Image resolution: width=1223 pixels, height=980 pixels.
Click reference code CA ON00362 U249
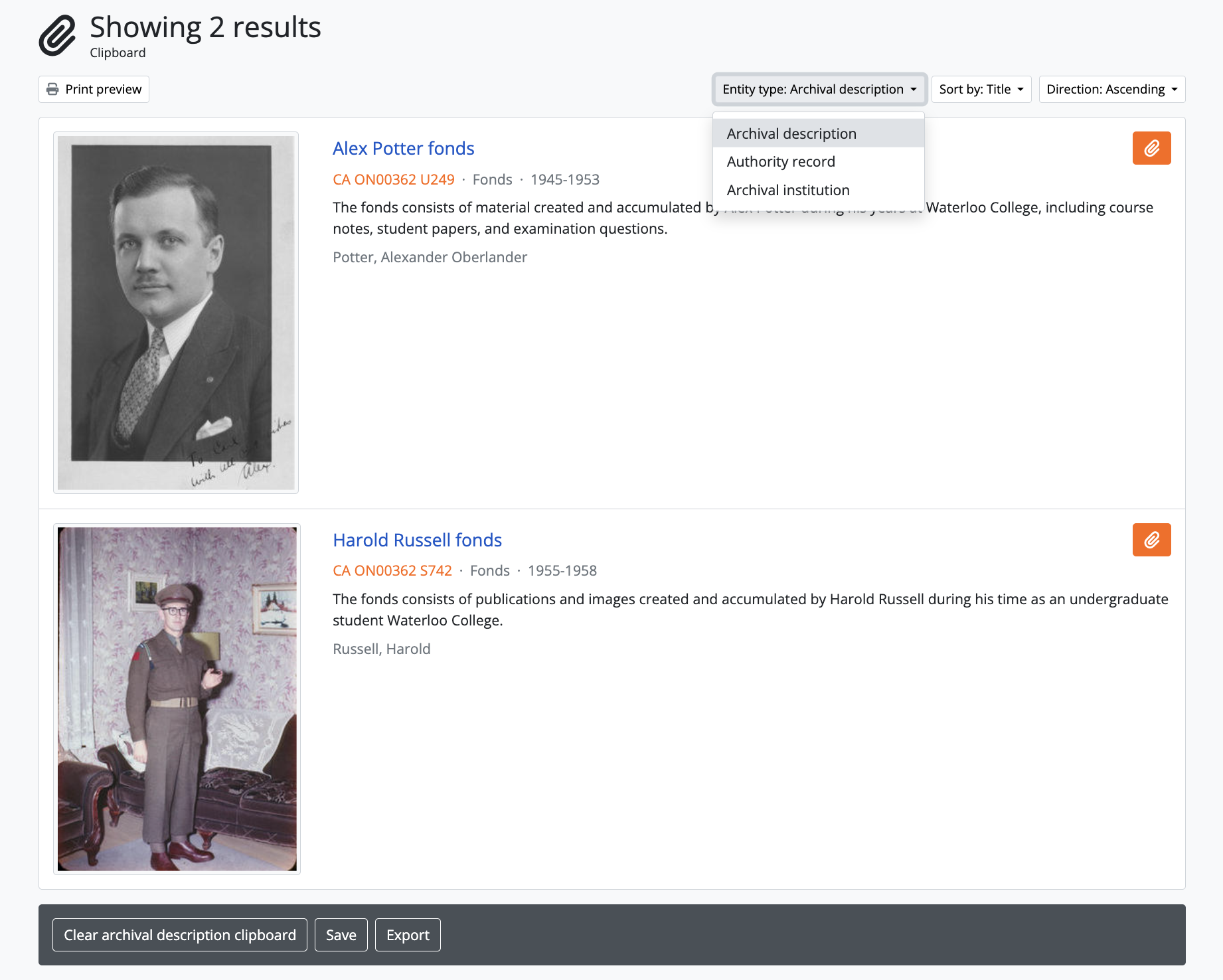point(393,180)
